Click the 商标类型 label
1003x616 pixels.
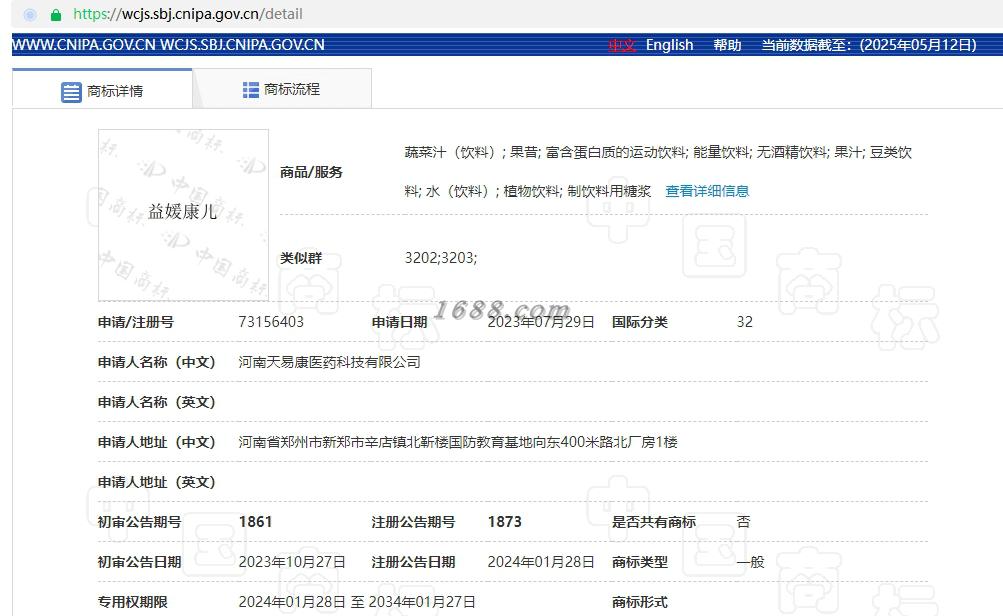click(x=640, y=562)
